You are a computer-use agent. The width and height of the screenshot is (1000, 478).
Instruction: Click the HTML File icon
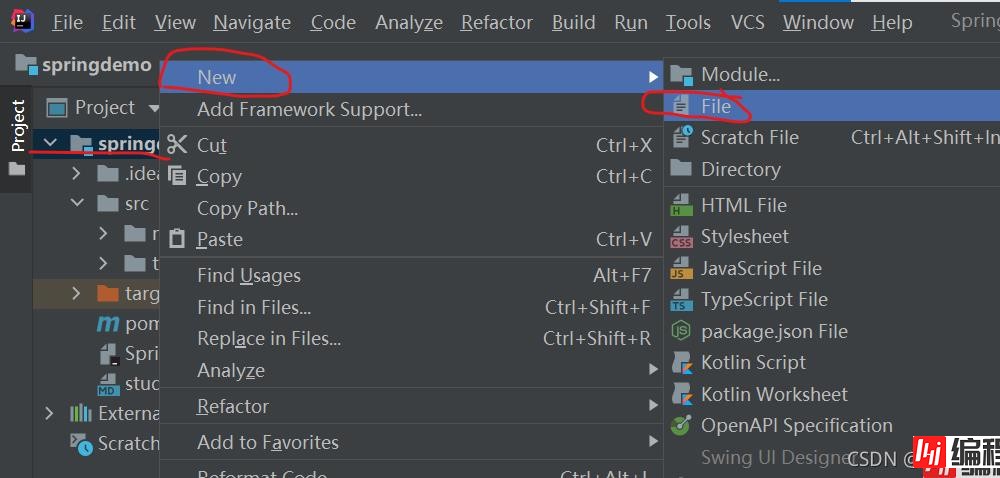coord(681,205)
